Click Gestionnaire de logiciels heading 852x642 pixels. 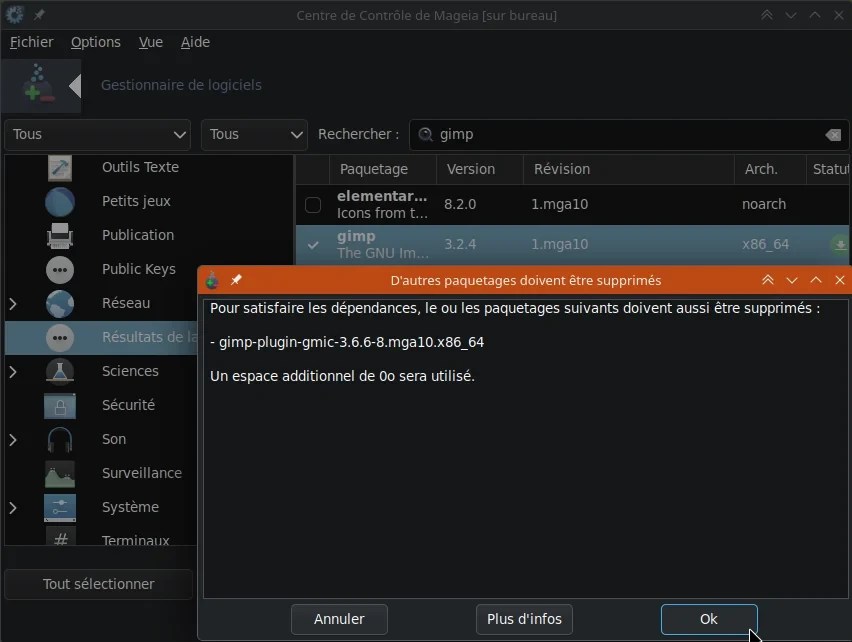click(x=181, y=85)
